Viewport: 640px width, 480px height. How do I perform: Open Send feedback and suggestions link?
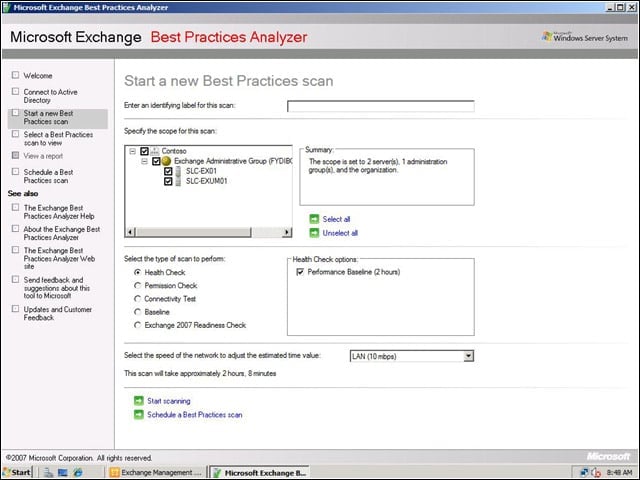pyautogui.click(x=56, y=288)
